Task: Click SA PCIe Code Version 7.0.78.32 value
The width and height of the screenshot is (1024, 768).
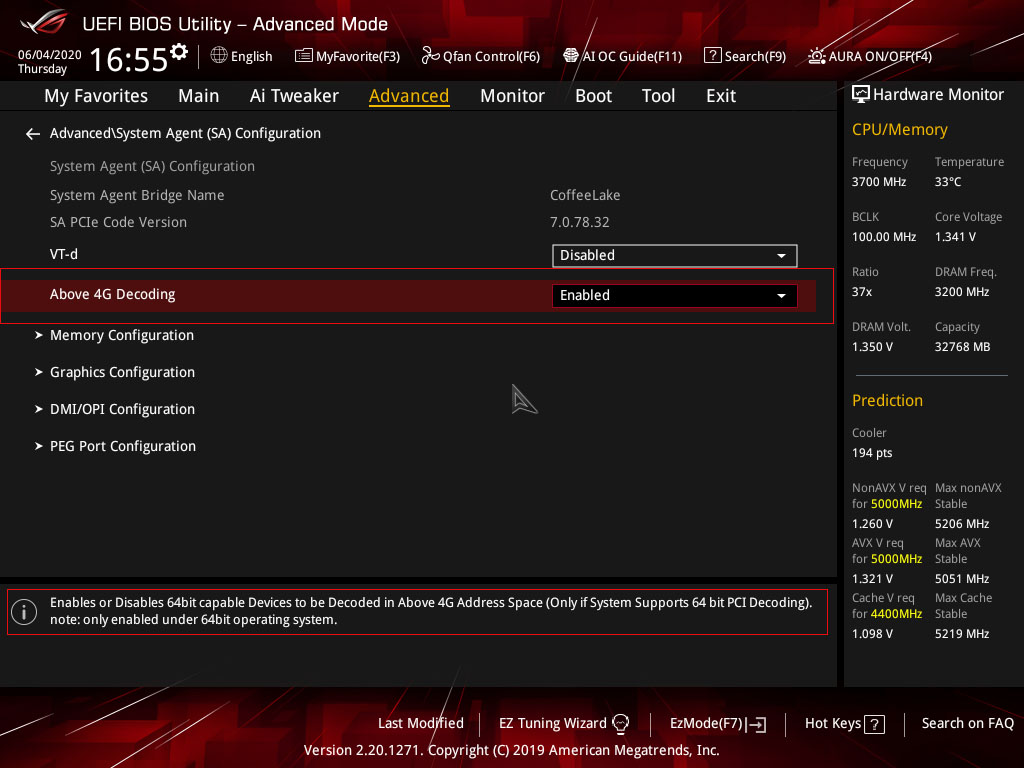Action: point(579,223)
